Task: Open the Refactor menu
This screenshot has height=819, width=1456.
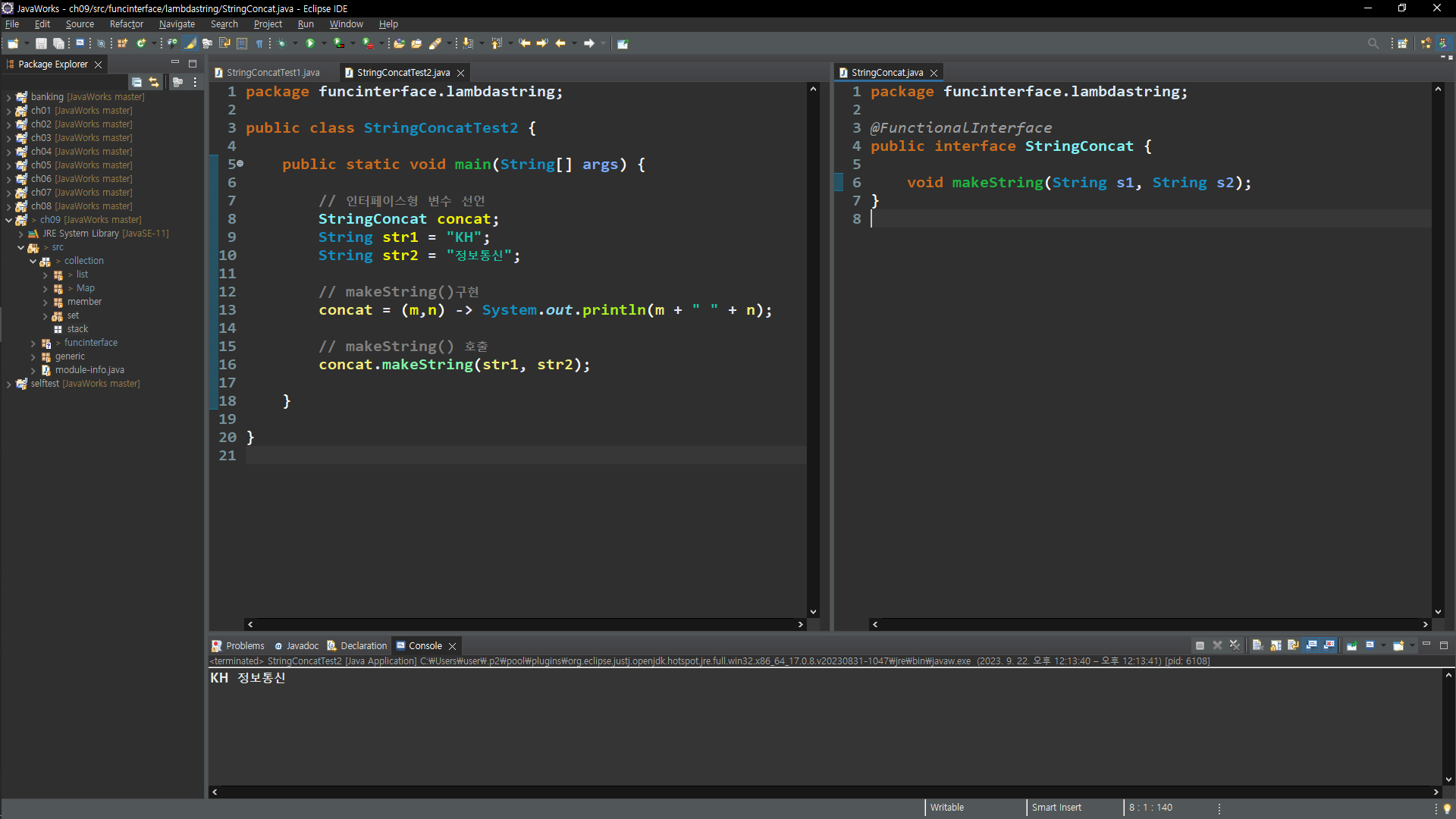Action: 126,24
